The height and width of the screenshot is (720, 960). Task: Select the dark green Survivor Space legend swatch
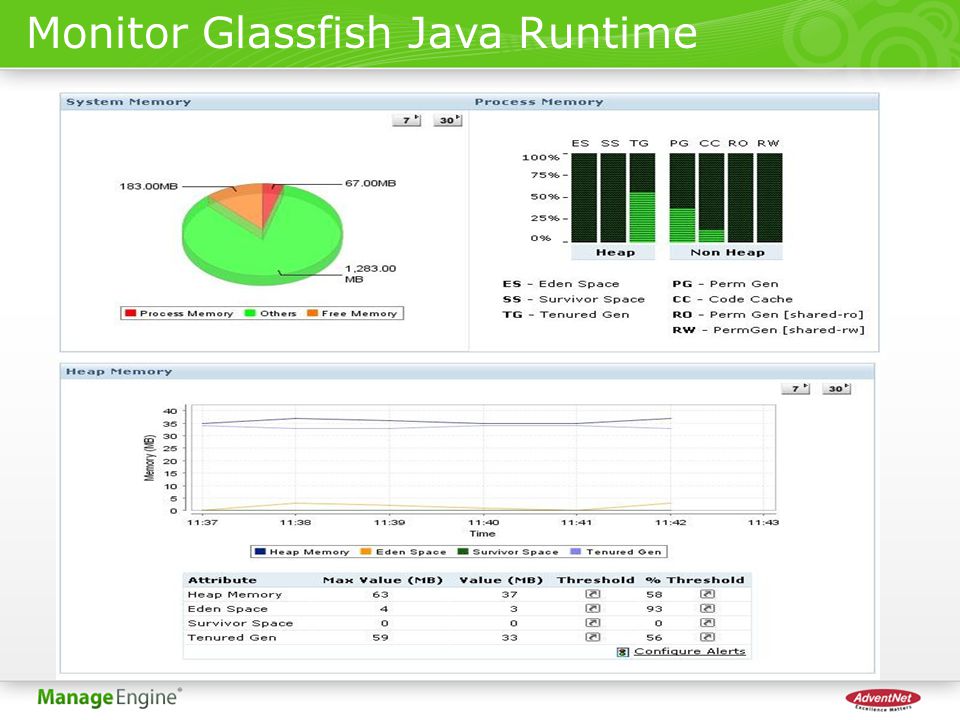click(463, 551)
